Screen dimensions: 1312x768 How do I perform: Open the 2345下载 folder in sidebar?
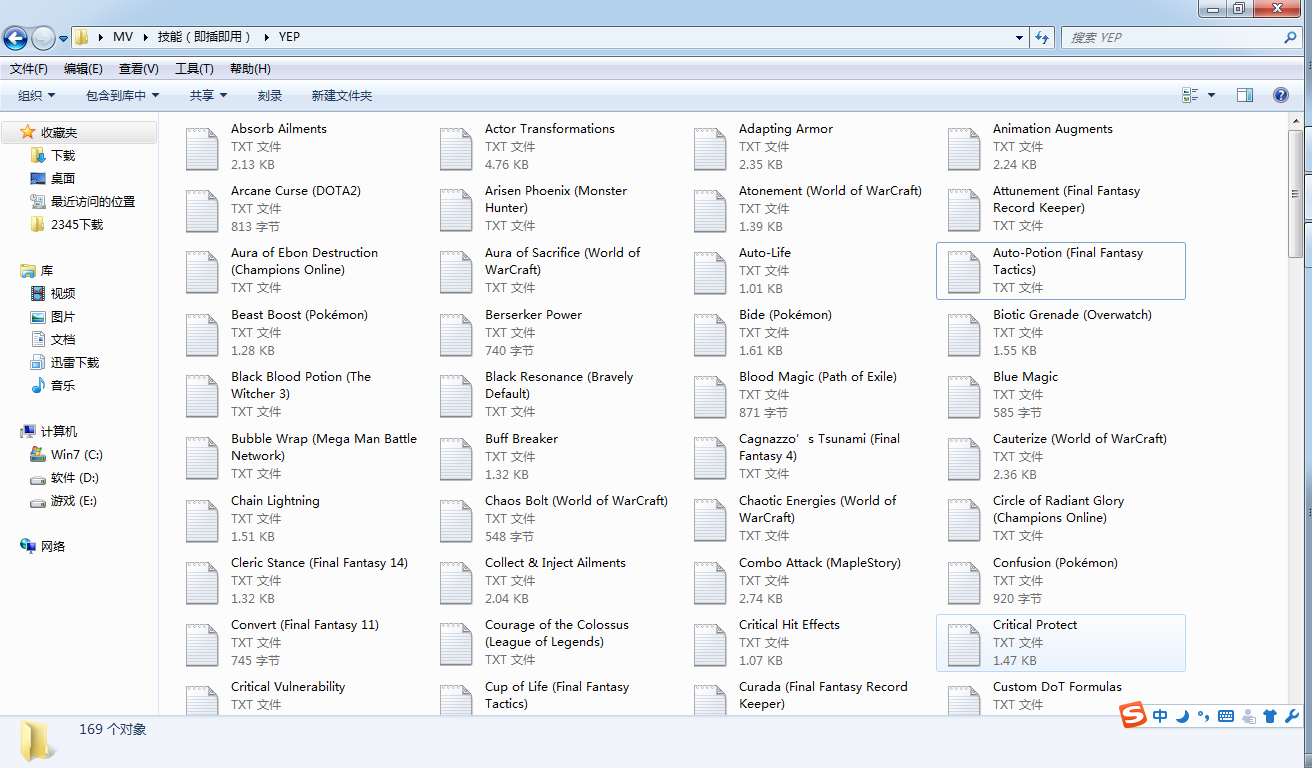point(77,224)
